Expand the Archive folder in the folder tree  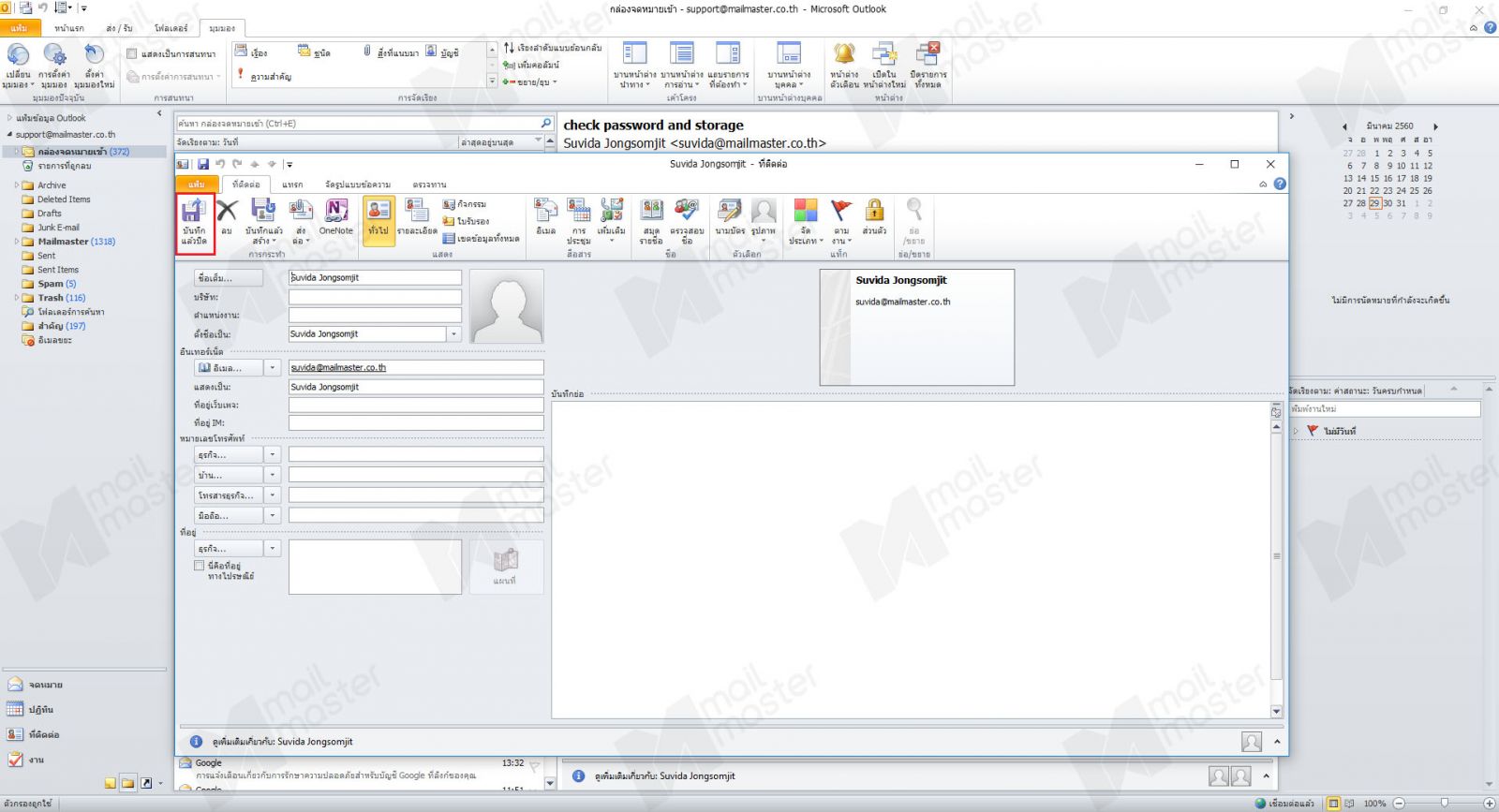click(x=17, y=185)
